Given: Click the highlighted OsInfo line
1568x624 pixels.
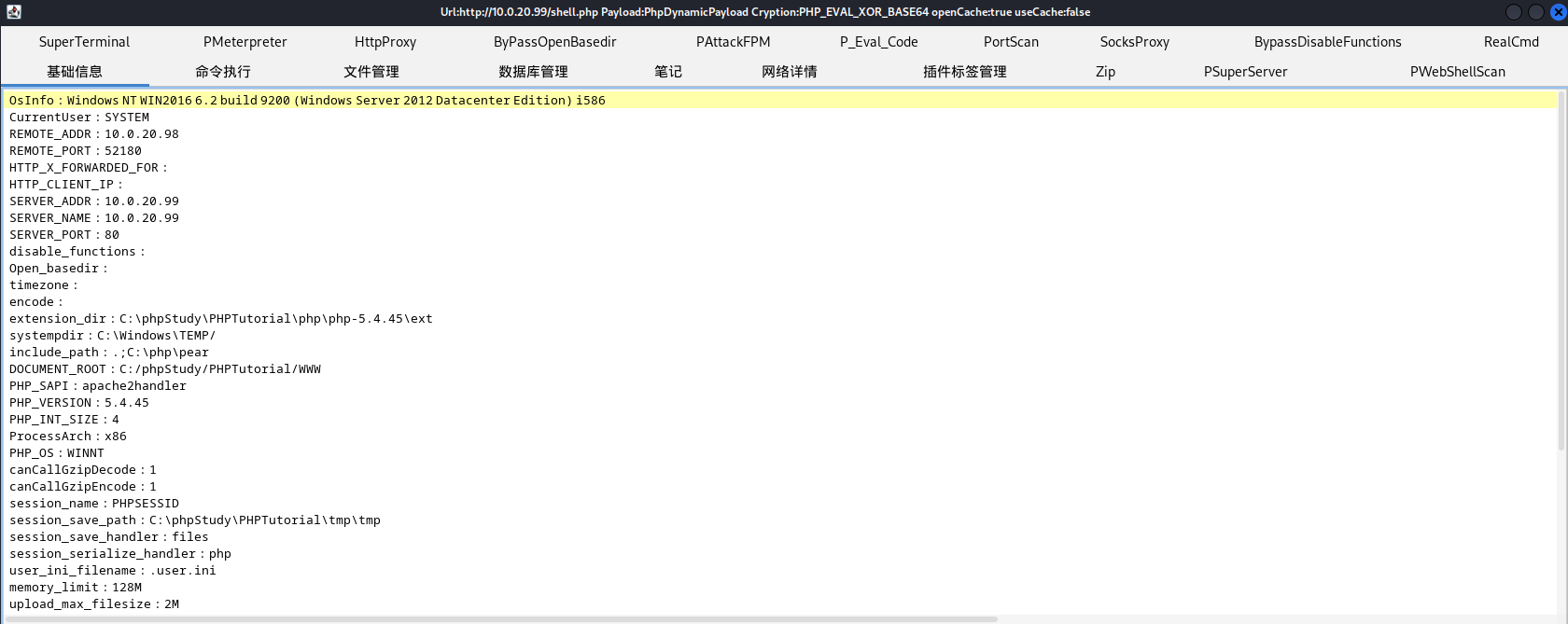Looking at the screenshot, I should point(780,100).
